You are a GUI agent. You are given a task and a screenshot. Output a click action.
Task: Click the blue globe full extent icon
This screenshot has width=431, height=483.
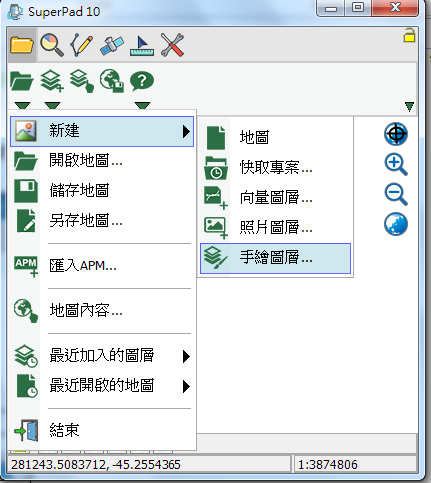tap(396, 224)
